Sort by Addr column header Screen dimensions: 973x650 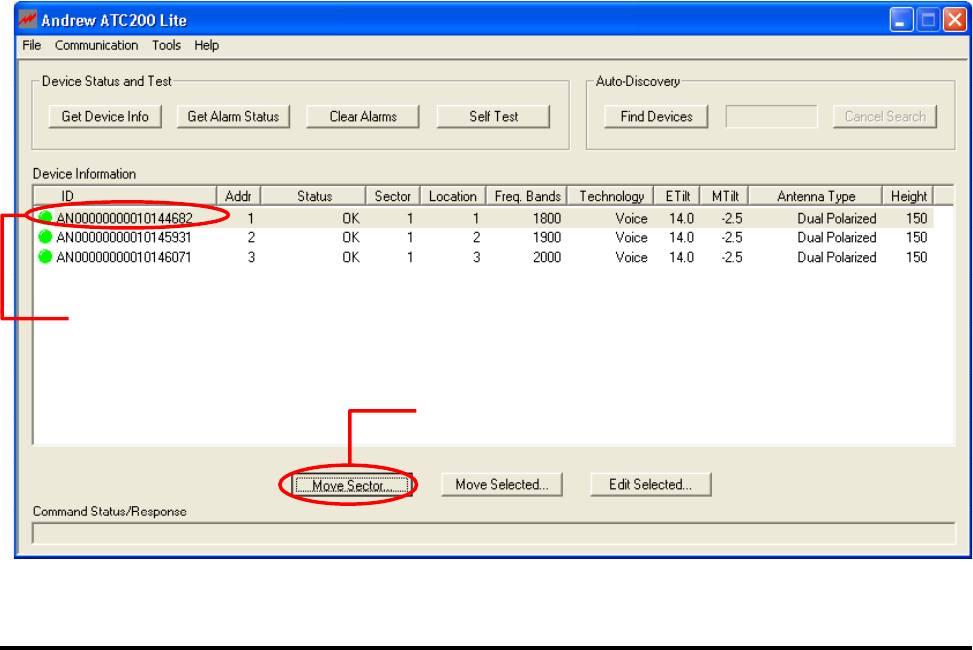(x=238, y=196)
